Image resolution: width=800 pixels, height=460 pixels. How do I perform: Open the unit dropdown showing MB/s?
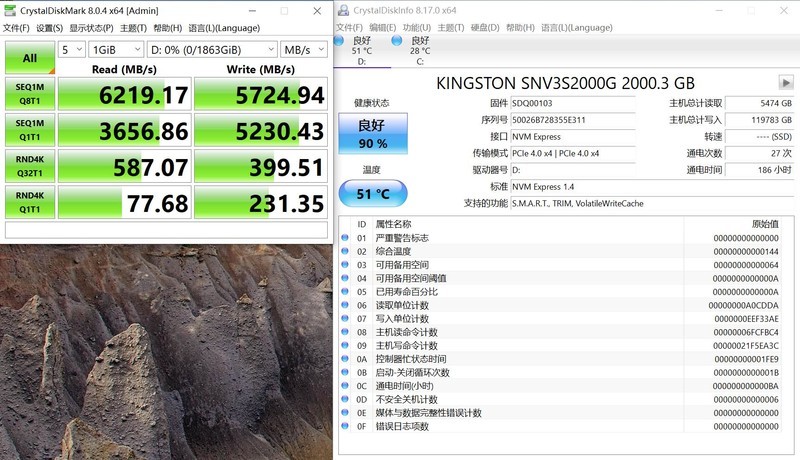[304, 49]
